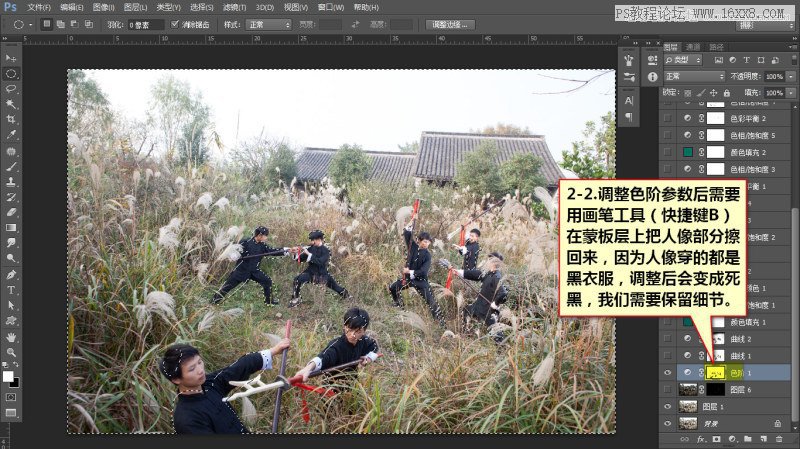Open the workspace switcher dropdown
The height and width of the screenshot is (449, 800).
[765, 25]
